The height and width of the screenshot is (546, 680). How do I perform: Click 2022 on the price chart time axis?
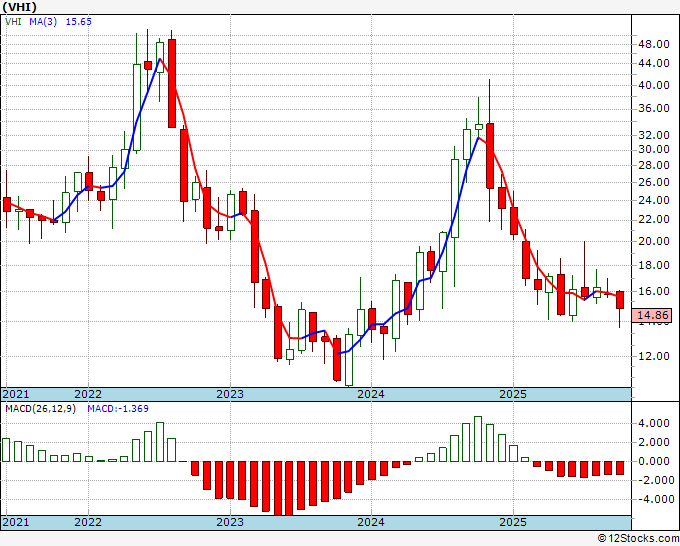88,394
